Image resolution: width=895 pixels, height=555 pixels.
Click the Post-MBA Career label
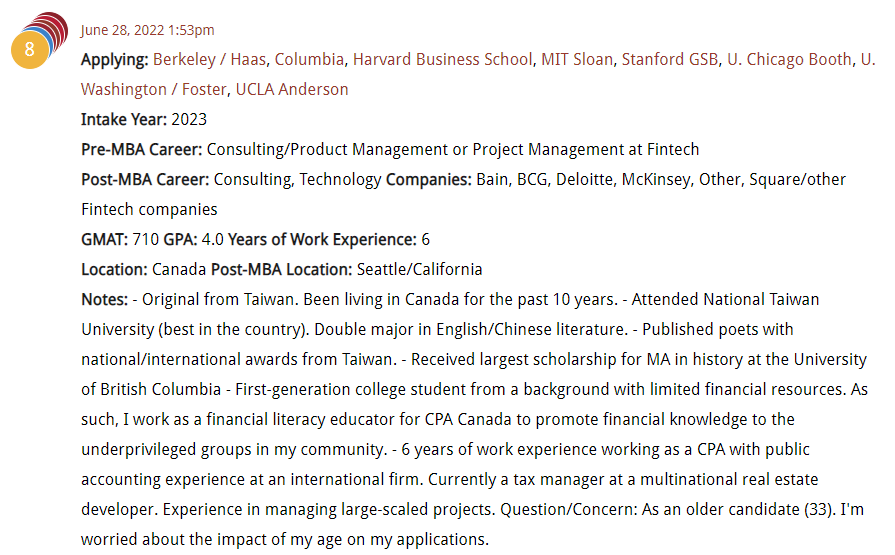click(x=145, y=179)
